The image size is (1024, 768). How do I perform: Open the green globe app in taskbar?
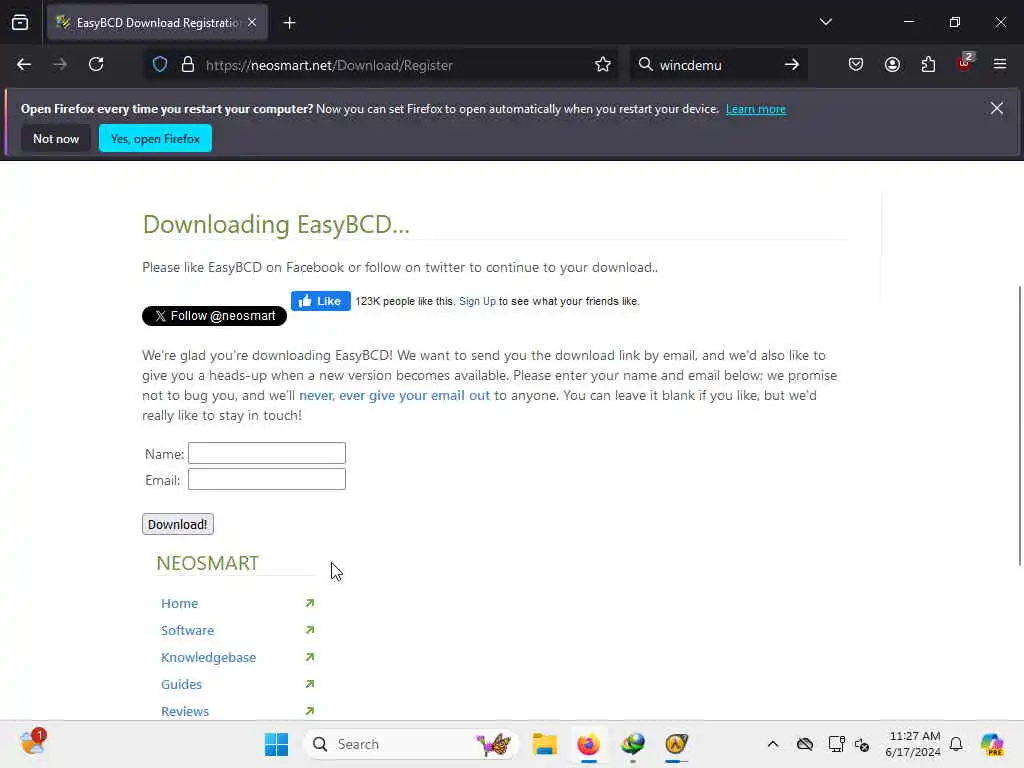tap(632, 744)
